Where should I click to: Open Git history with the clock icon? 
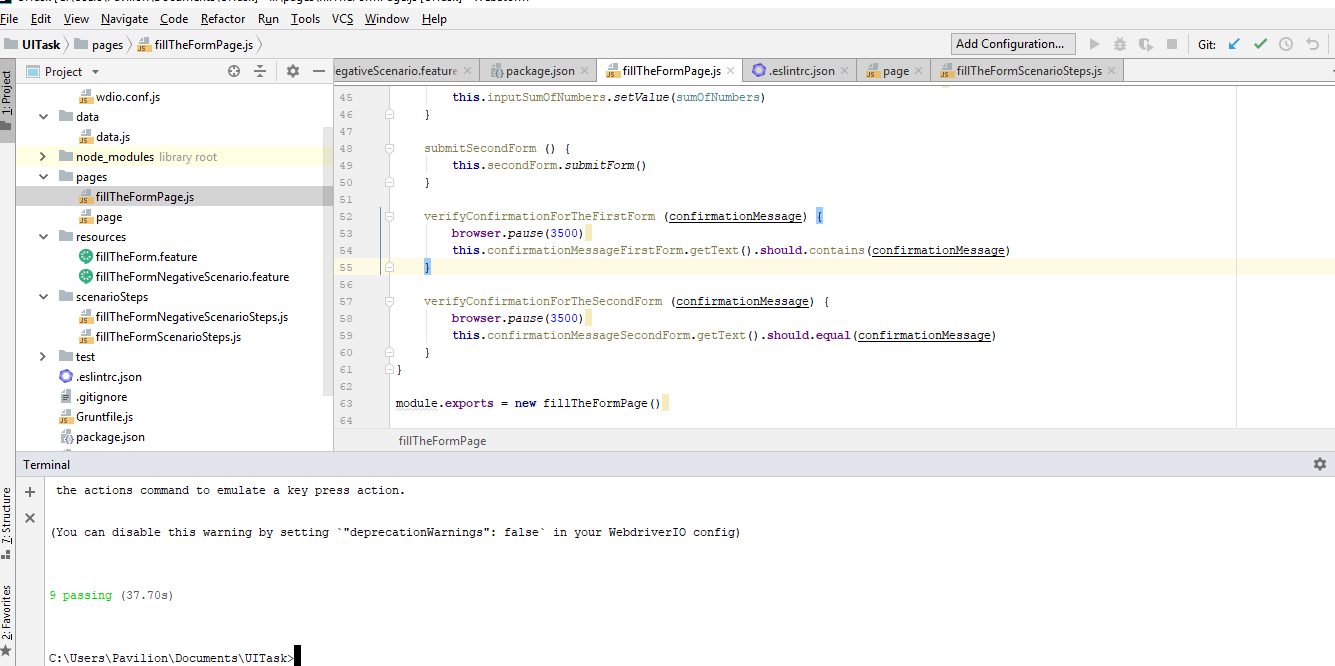coord(1283,43)
